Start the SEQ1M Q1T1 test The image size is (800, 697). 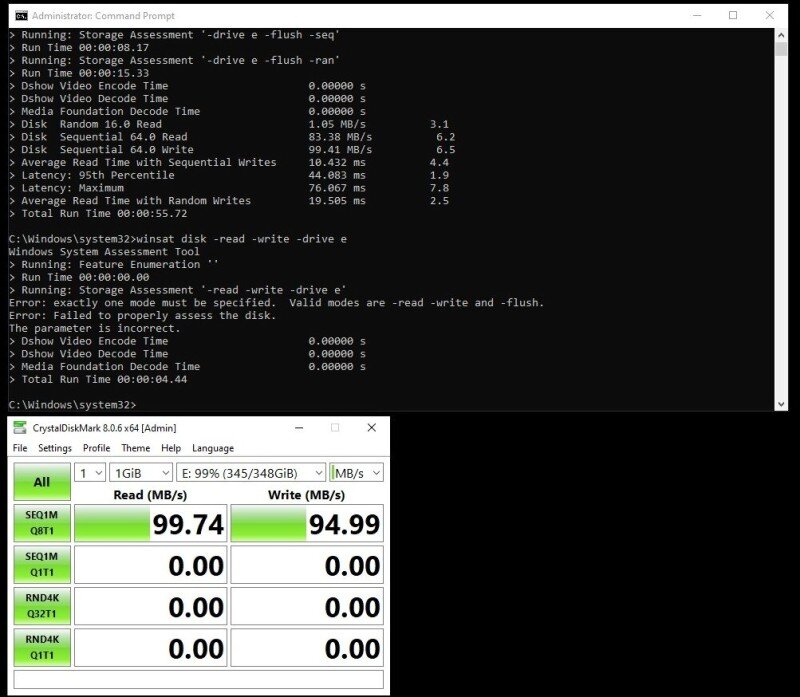pos(42,564)
